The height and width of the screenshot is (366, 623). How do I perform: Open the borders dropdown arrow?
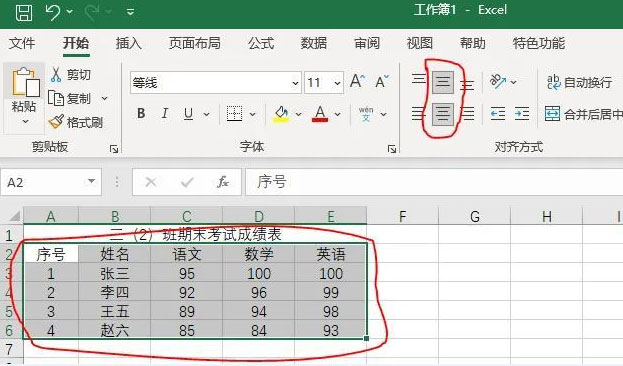point(252,115)
